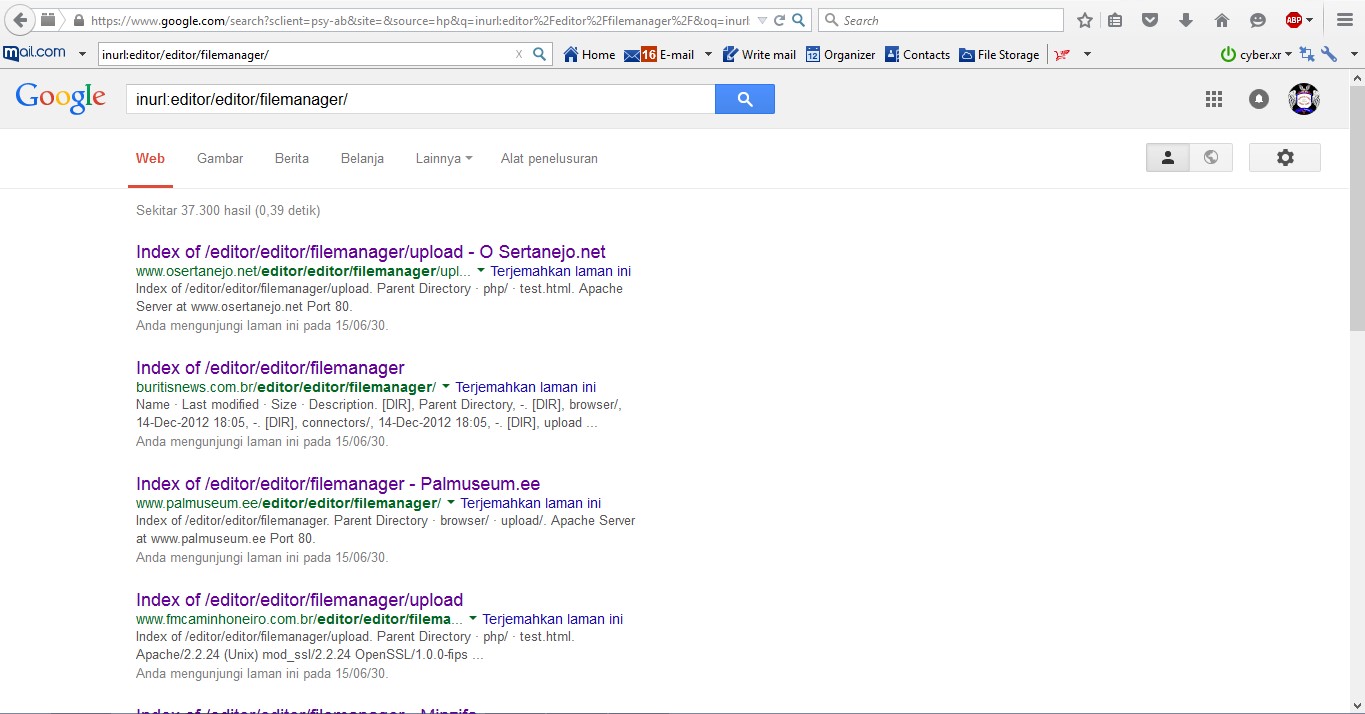Click the mail.com toolbar wrench settings icon
The height and width of the screenshot is (714, 1365).
tap(1328, 55)
